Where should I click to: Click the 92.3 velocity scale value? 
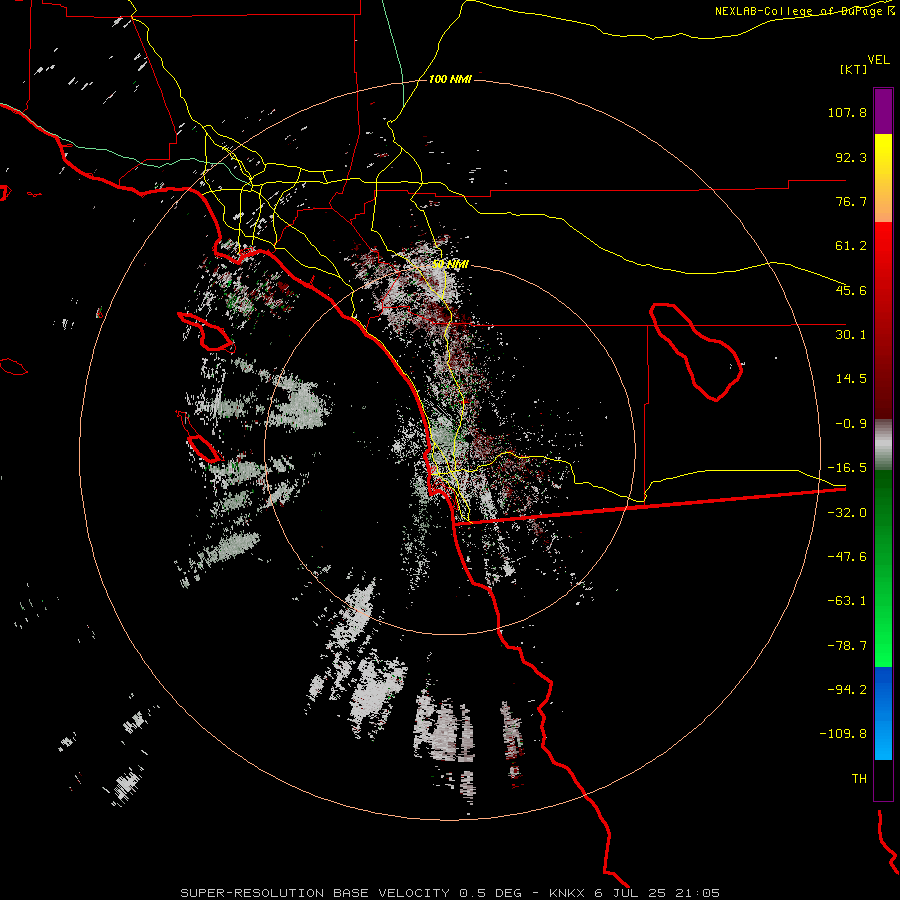(x=851, y=157)
